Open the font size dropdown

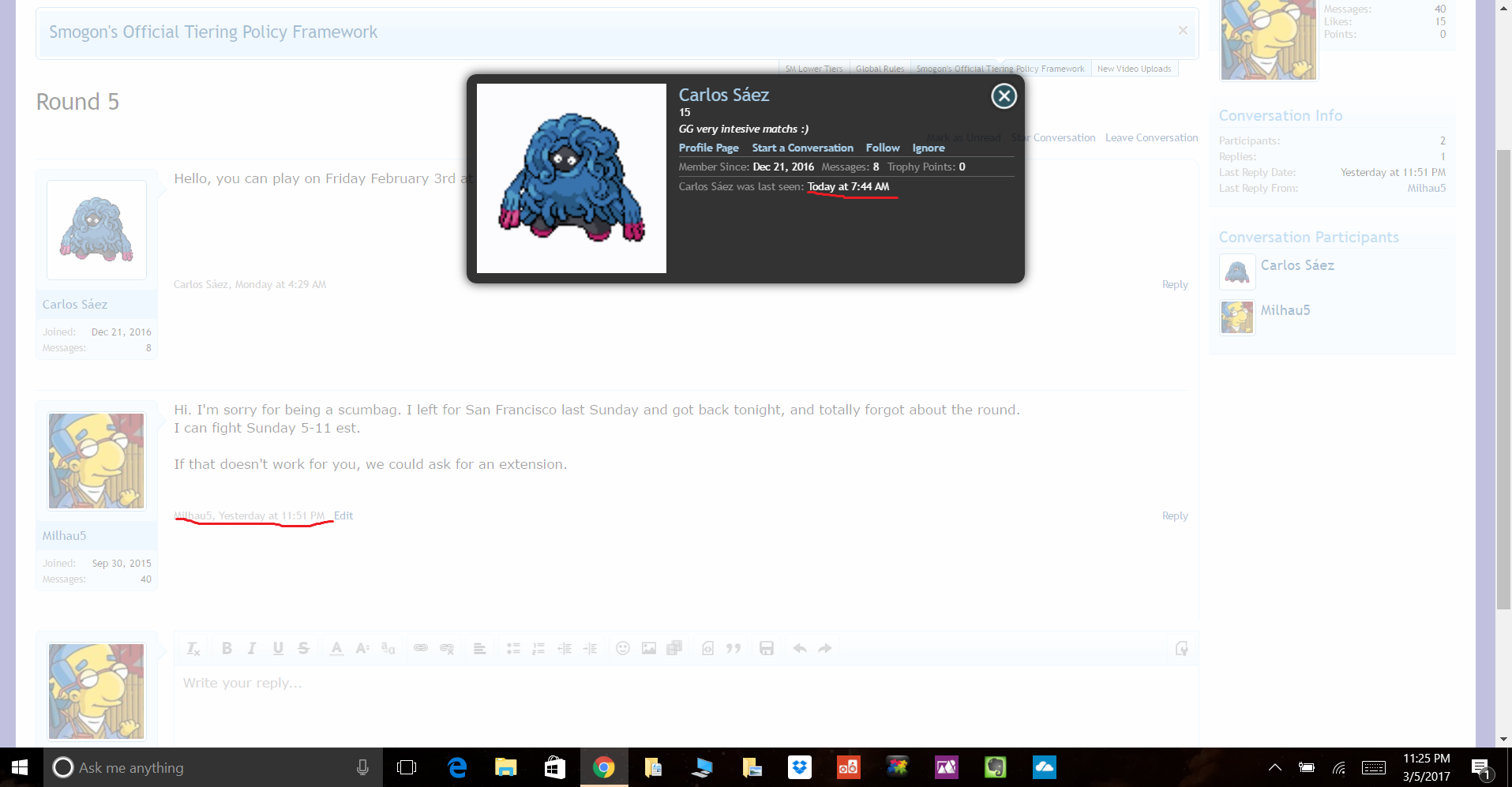[362, 648]
